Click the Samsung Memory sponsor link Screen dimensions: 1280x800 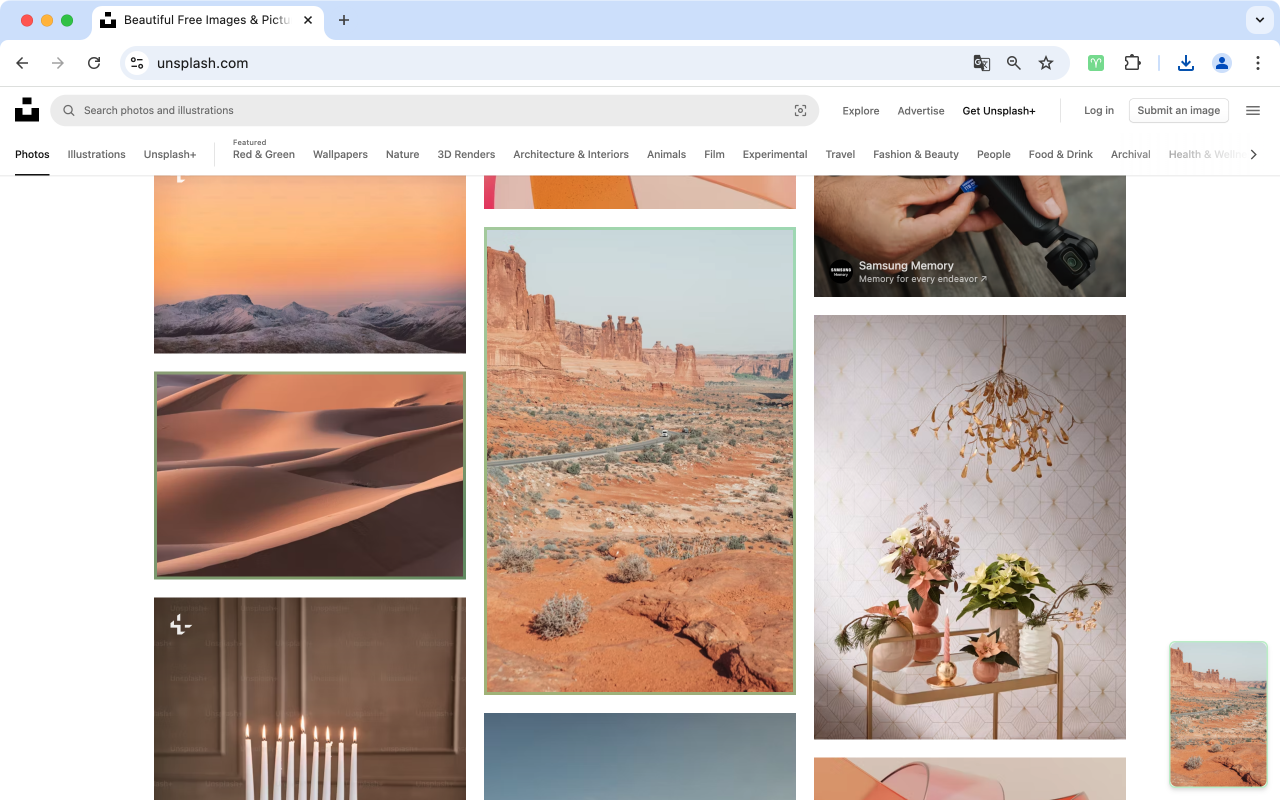(x=906, y=266)
